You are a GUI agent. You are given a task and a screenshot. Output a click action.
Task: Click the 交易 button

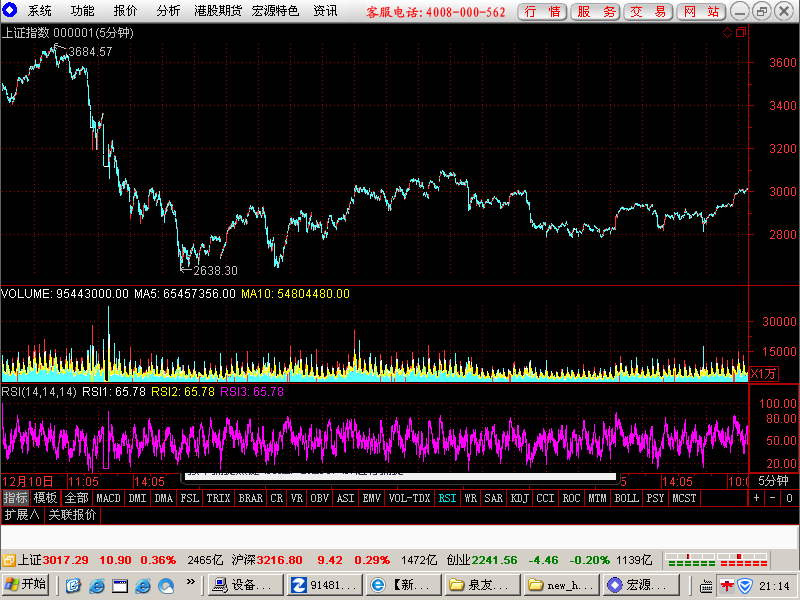point(648,11)
